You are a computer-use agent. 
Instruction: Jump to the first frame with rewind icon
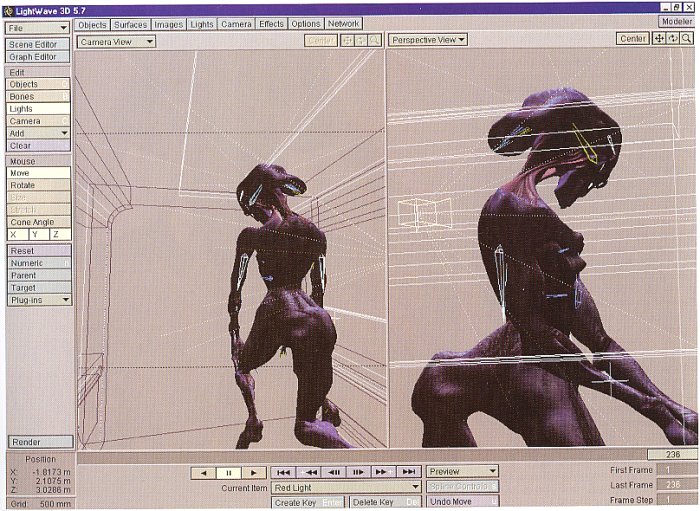[x=284, y=472]
